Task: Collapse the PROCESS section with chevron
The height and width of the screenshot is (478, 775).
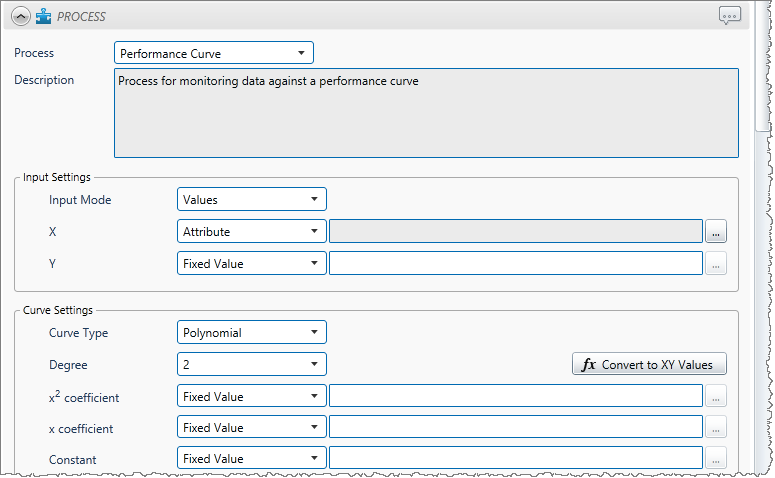Action: [21, 16]
